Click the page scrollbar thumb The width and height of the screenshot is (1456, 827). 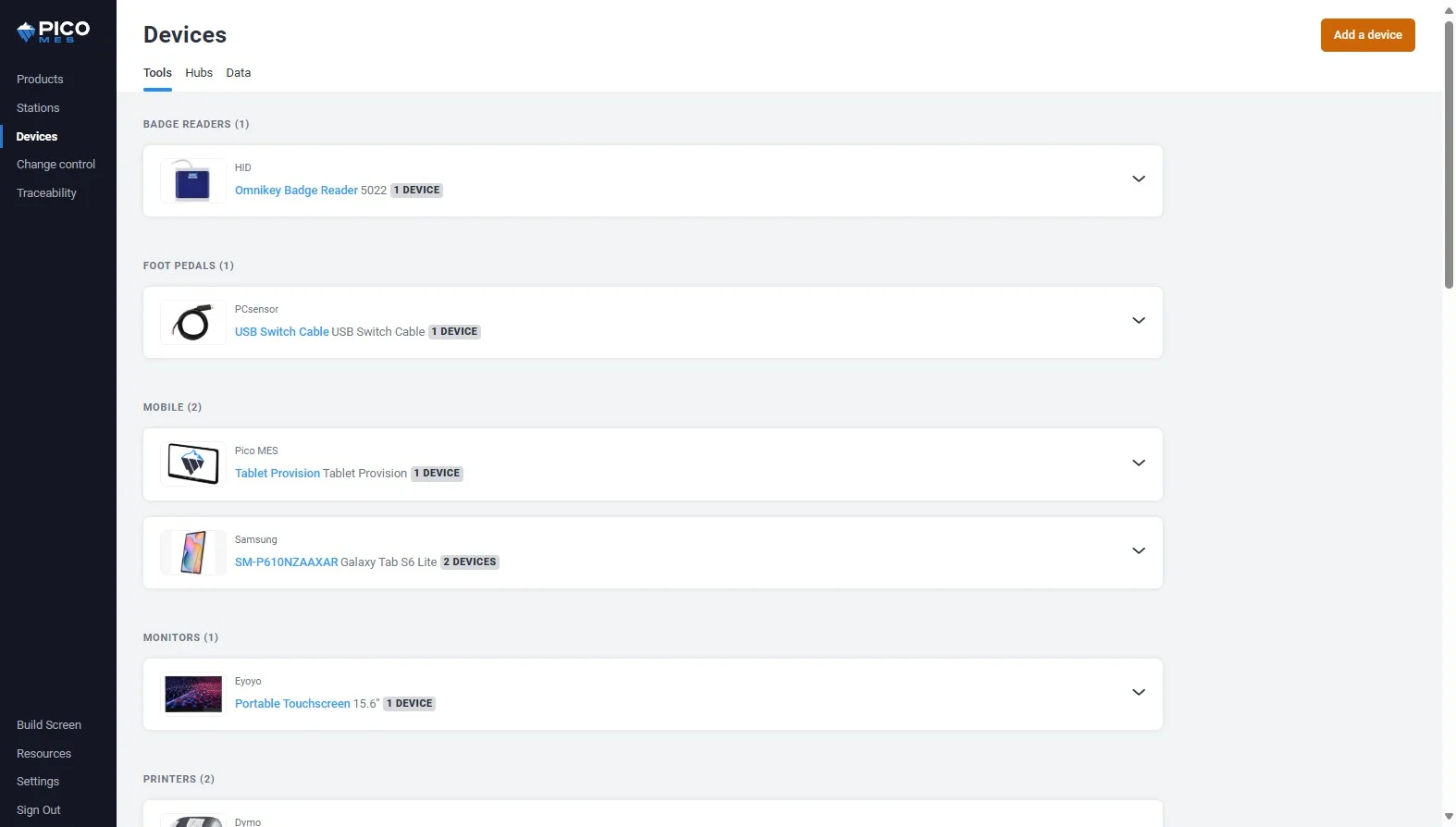click(1449, 155)
